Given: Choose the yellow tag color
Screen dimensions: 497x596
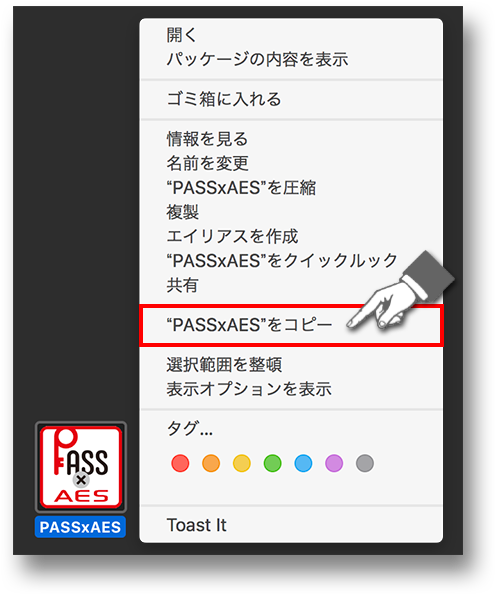Looking at the screenshot, I should (242, 463).
